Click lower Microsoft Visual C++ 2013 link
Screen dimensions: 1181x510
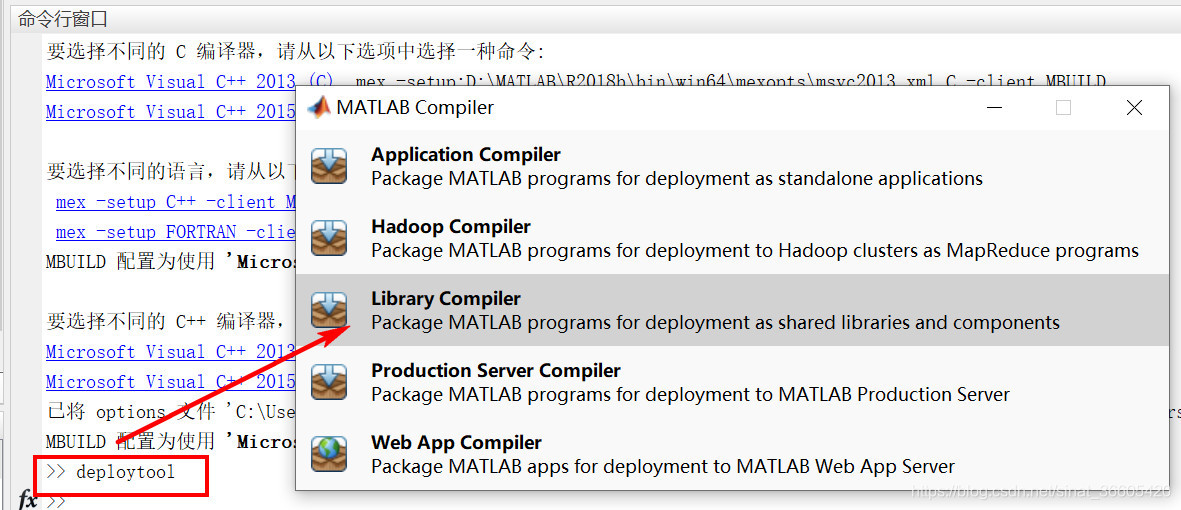click(x=170, y=352)
